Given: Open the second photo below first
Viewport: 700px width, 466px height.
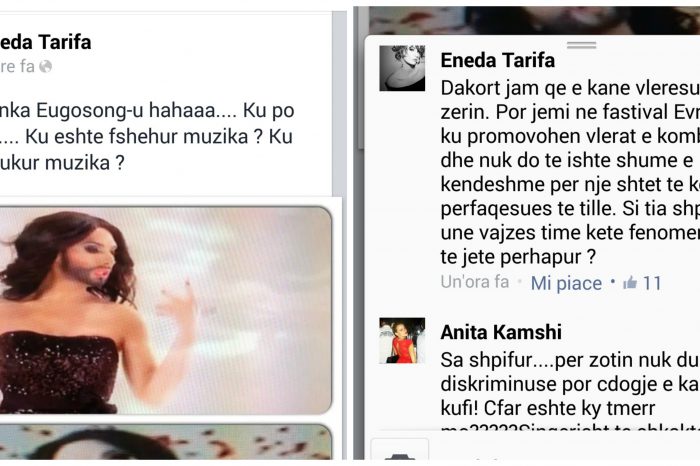Looking at the screenshot, I should (166, 442).
